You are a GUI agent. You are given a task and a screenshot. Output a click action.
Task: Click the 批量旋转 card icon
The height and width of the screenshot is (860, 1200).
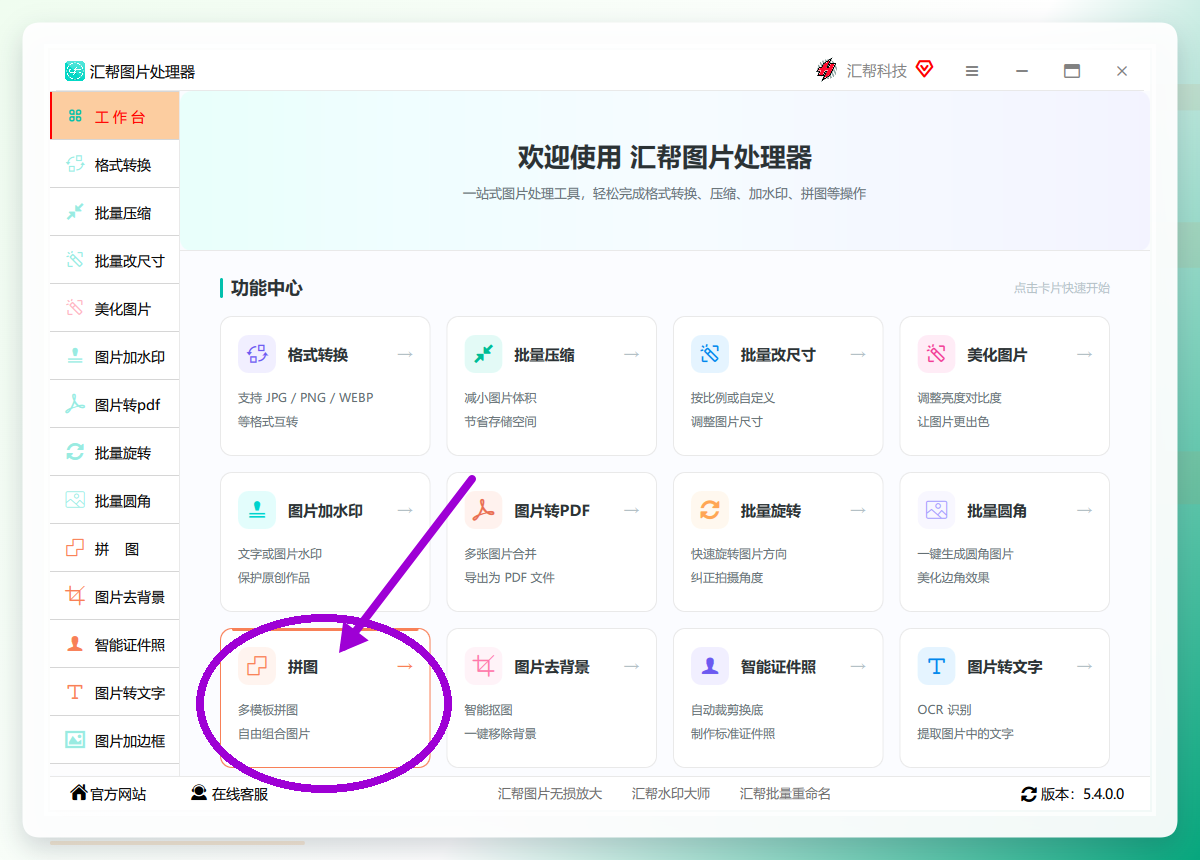point(710,510)
